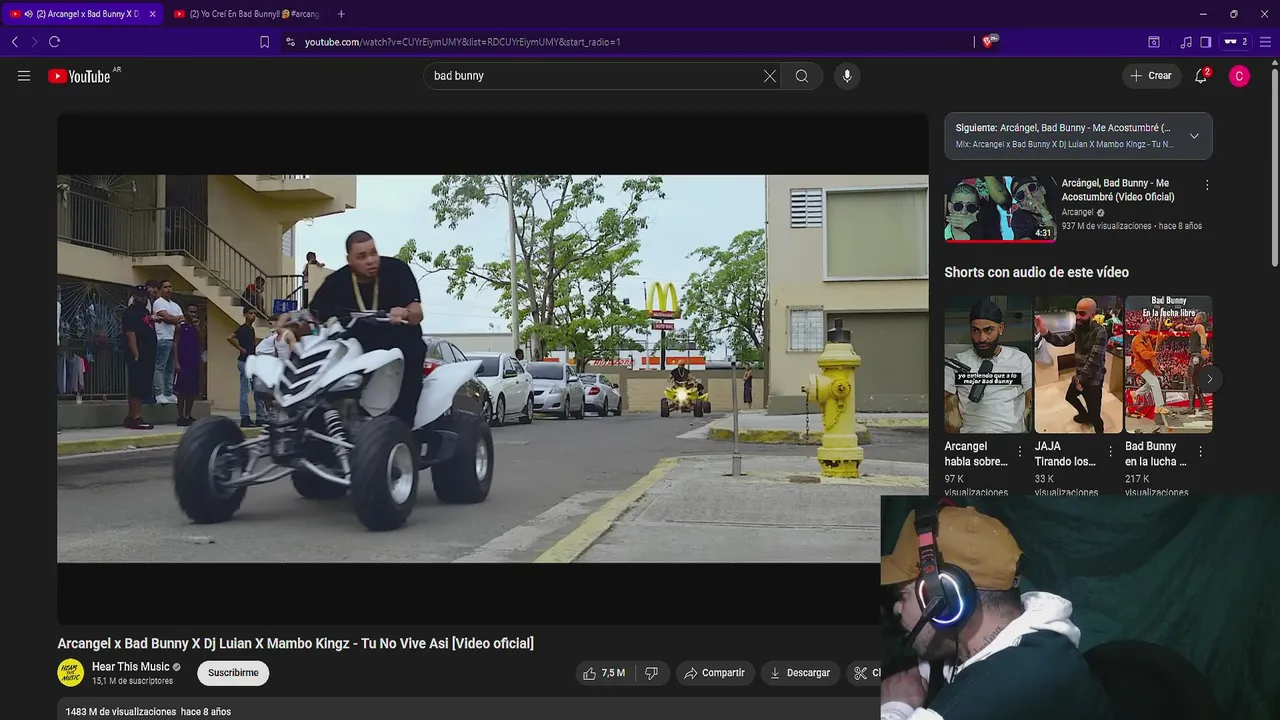Click the 15,1 M de suscriptores text
The image size is (1280, 720).
point(132,681)
